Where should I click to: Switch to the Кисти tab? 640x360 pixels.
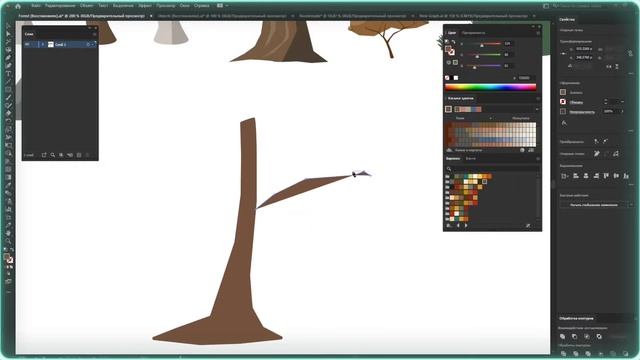pyautogui.click(x=471, y=158)
